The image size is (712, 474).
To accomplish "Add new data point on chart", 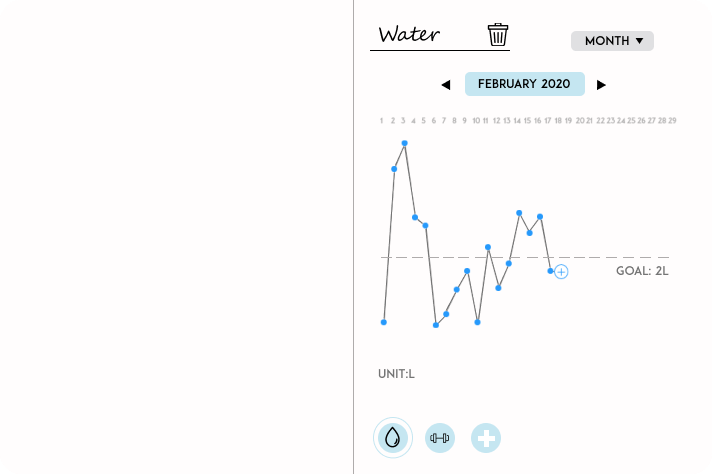I will pyautogui.click(x=562, y=272).
